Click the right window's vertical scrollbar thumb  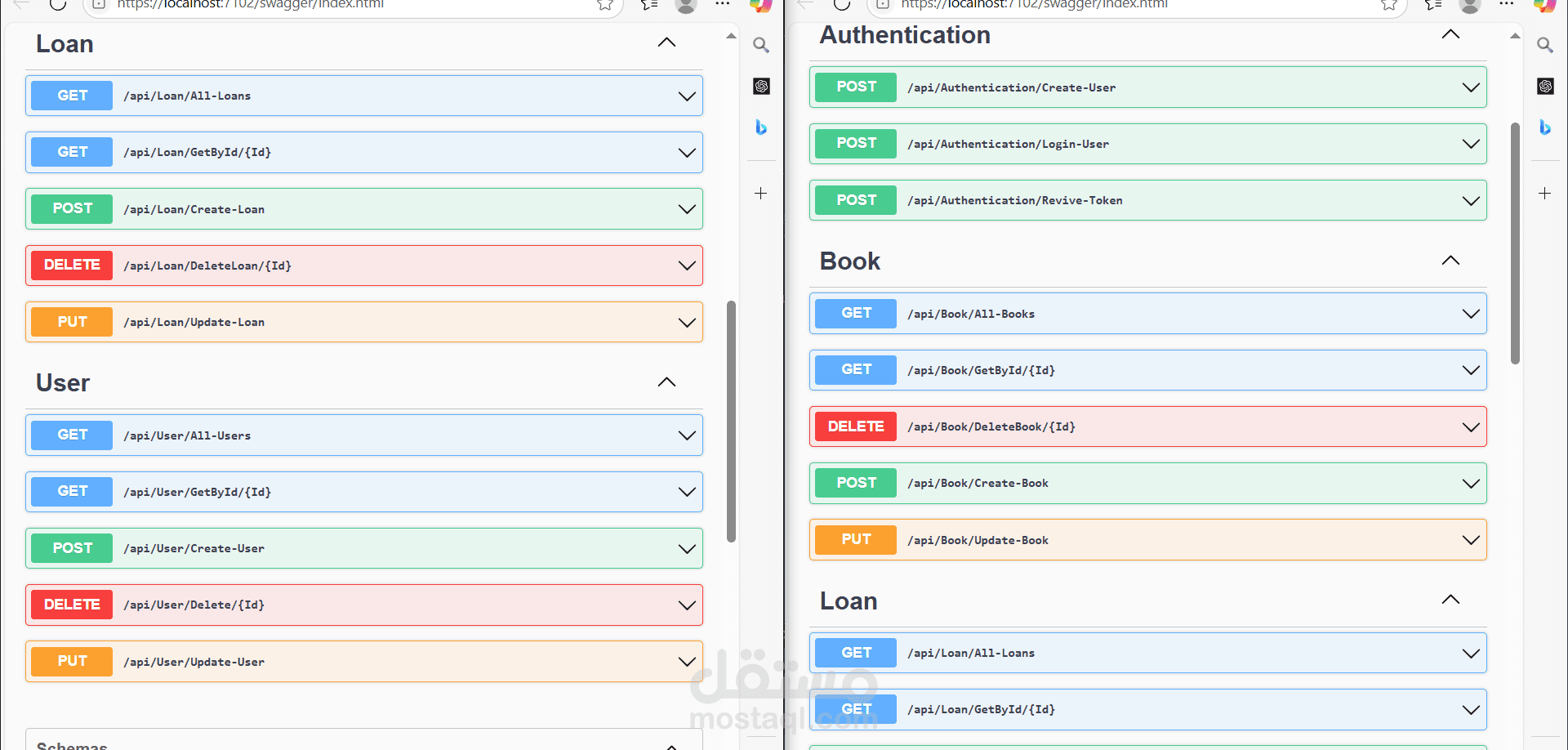click(x=1515, y=243)
